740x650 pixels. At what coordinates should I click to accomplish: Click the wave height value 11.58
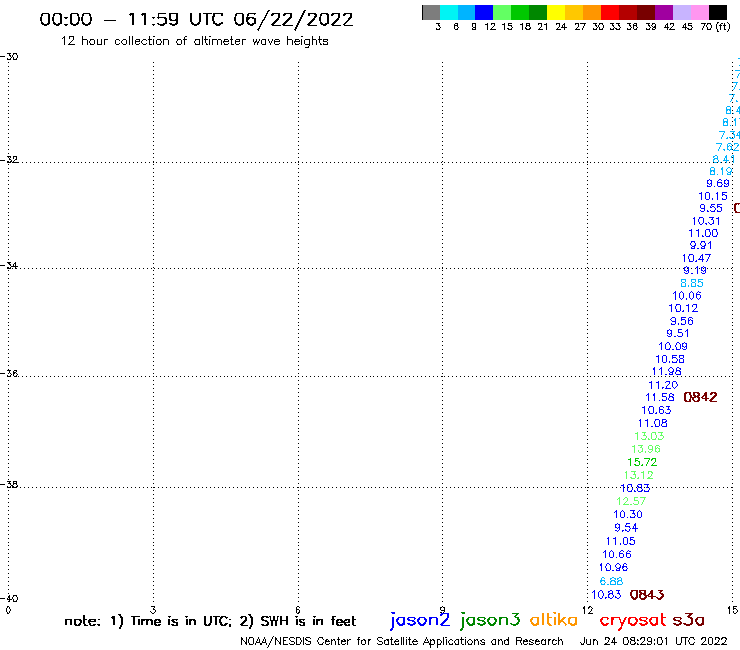(660, 397)
